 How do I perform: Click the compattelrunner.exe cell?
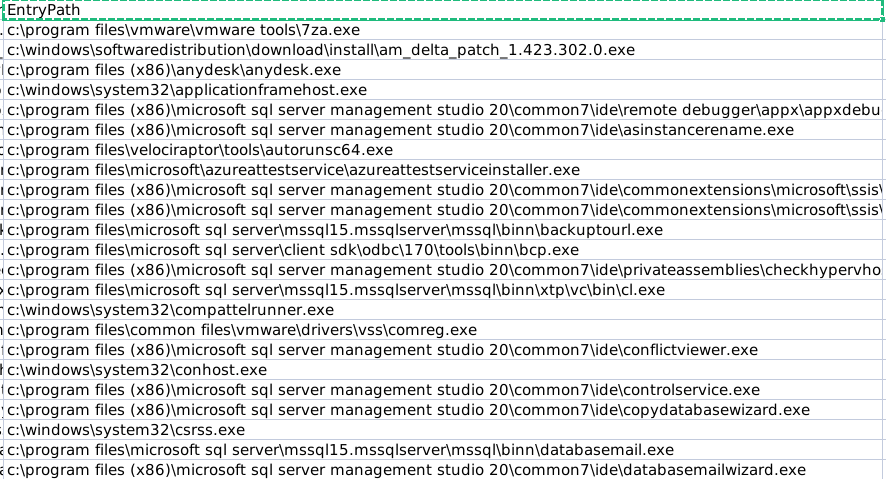click(444, 310)
